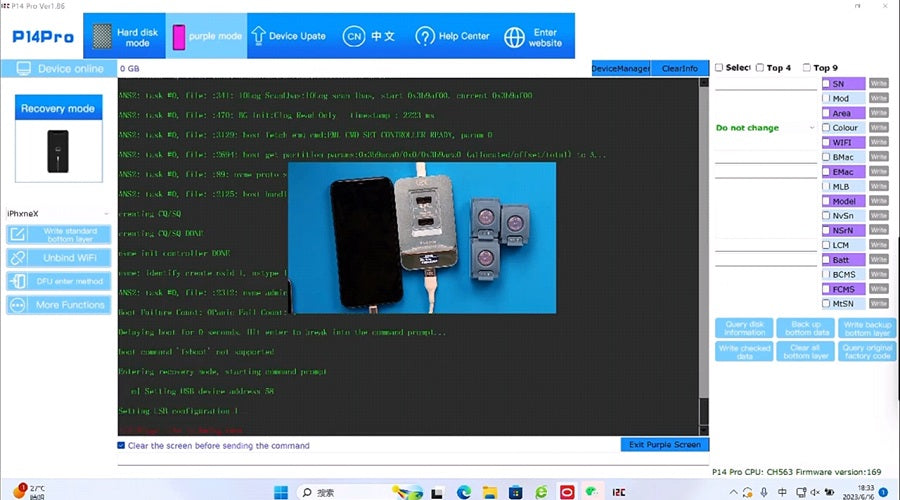Tick the SN checkbox
This screenshot has height=500, width=900.
click(826, 84)
